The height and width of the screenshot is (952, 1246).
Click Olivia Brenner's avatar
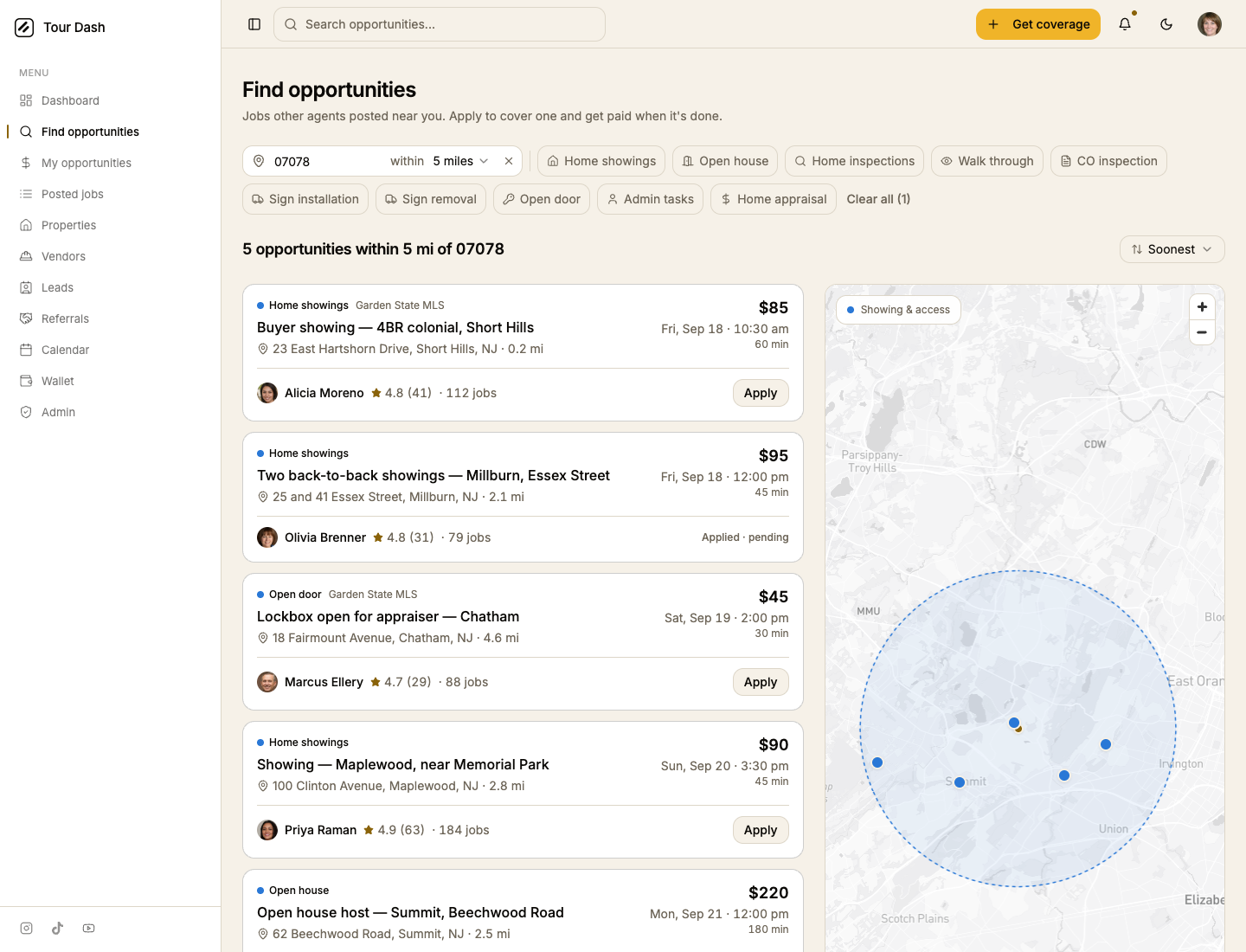tap(267, 537)
